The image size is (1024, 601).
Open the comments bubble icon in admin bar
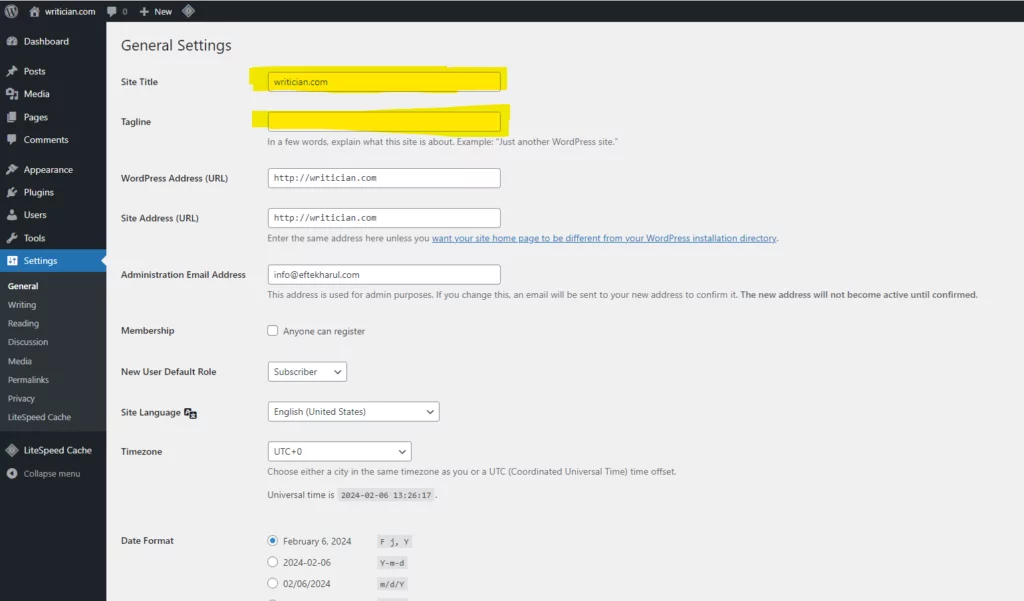pyautogui.click(x=112, y=12)
